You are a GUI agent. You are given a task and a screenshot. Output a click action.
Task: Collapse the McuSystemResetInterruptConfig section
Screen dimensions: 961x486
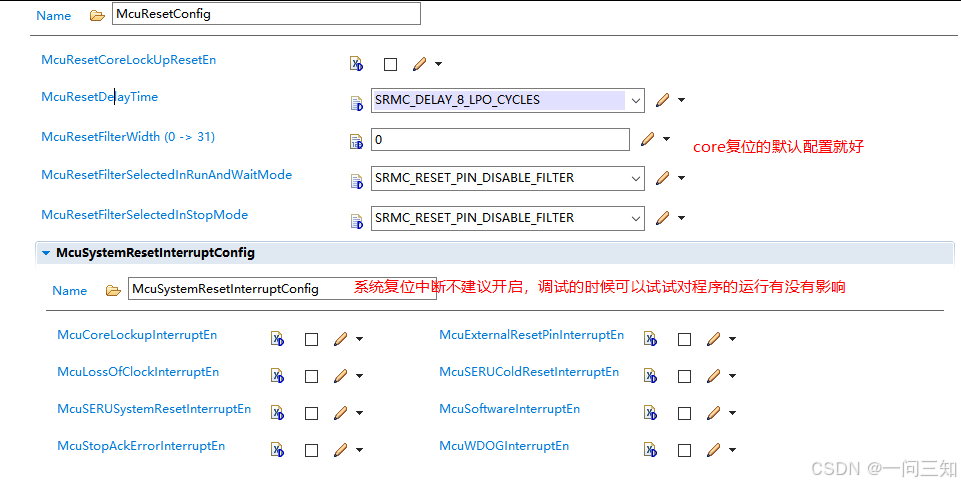pyautogui.click(x=46, y=253)
